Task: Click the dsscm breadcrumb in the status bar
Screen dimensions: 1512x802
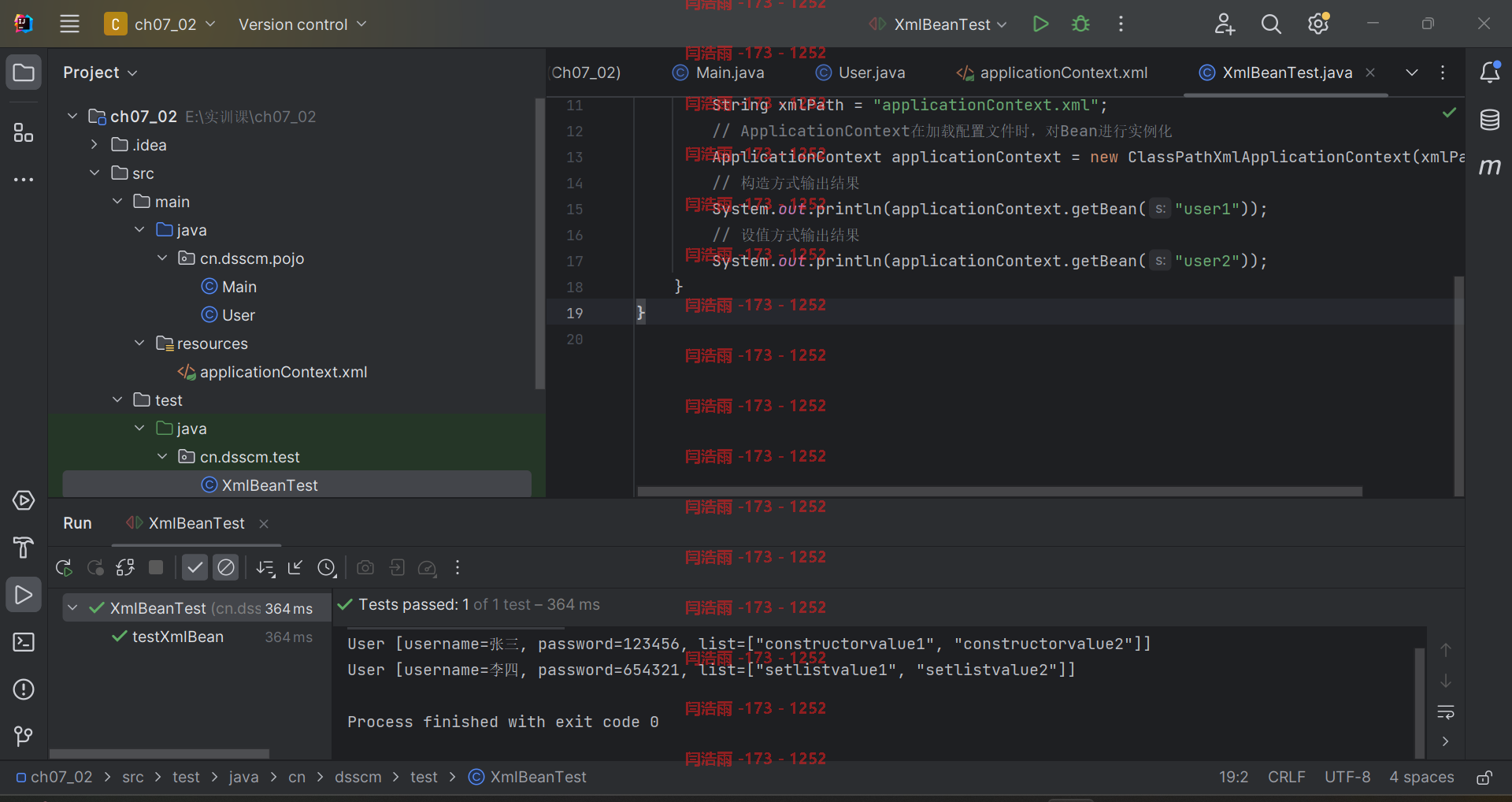Action: [x=358, y=777]
